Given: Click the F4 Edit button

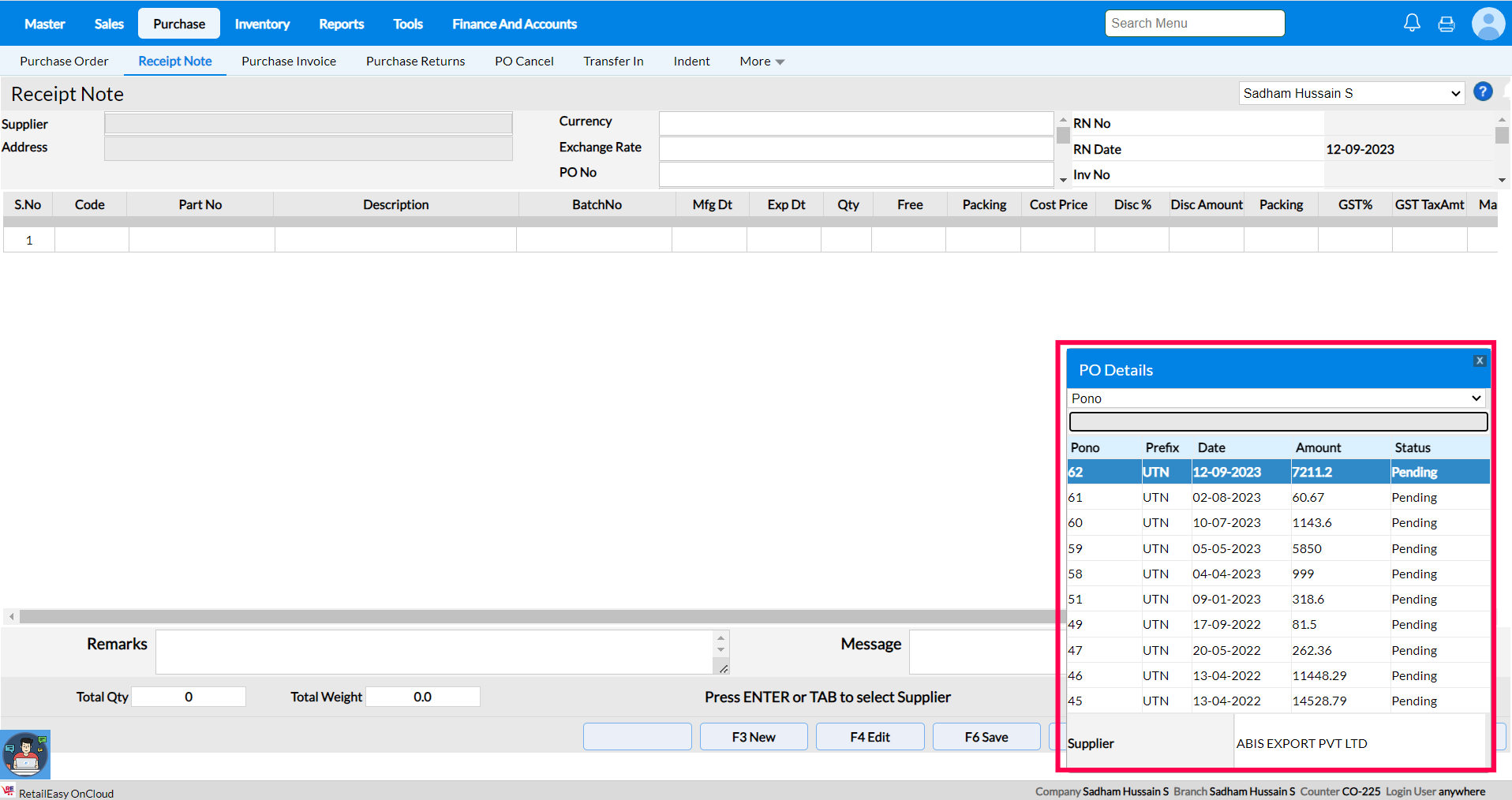Looking at the screenshot, I should coord(870,737).
